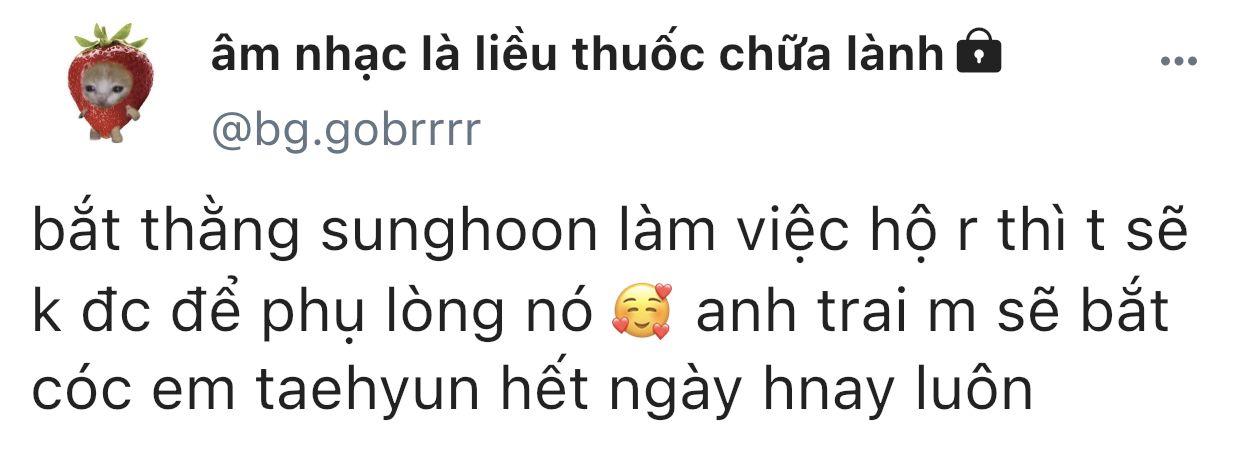Open the three-dot more options menu
Viewport: 1242px width, 465px height.
[1177, 62]
